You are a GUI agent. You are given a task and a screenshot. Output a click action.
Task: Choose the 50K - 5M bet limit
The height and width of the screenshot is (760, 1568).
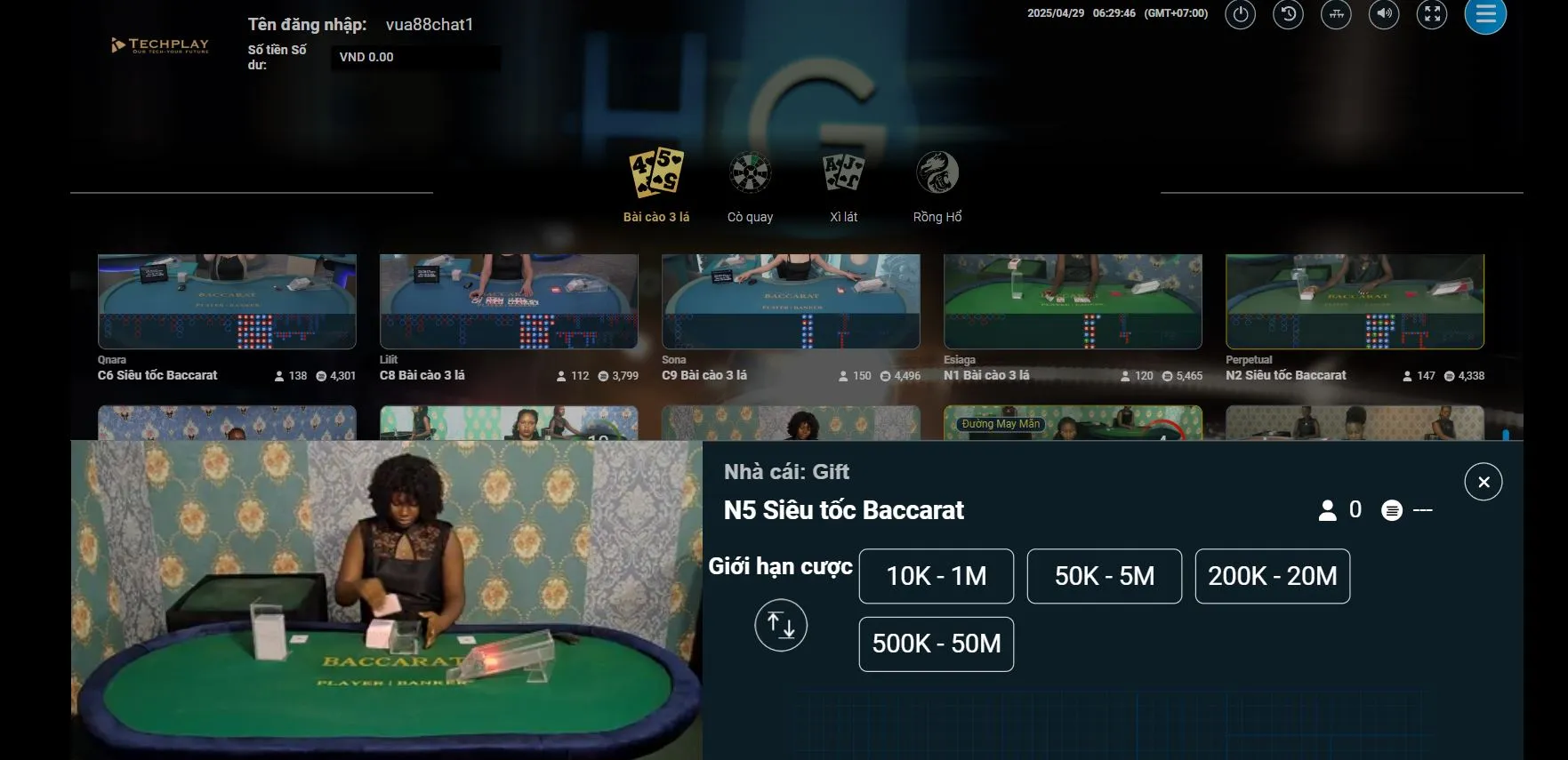[x=1105, y=576]
